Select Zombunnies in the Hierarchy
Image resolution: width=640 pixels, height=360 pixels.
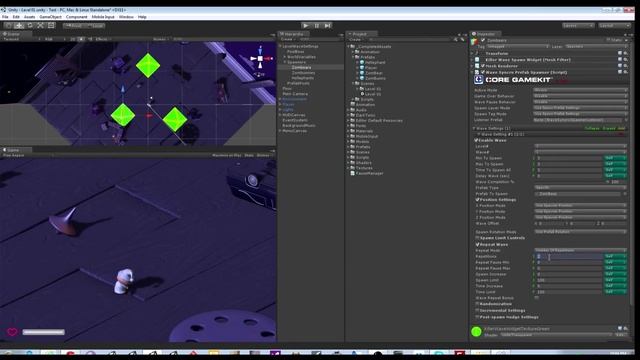[x=303, y=73]
